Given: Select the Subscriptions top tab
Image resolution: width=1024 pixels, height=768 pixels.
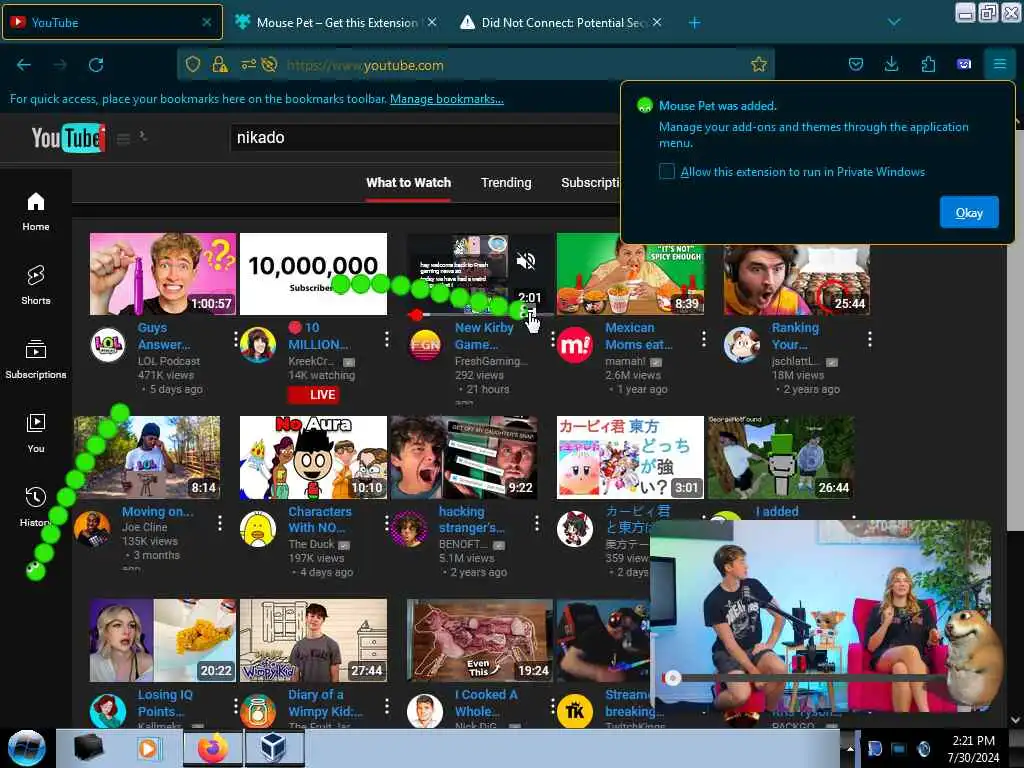Looking at the screenshot, I should point(590,183).
